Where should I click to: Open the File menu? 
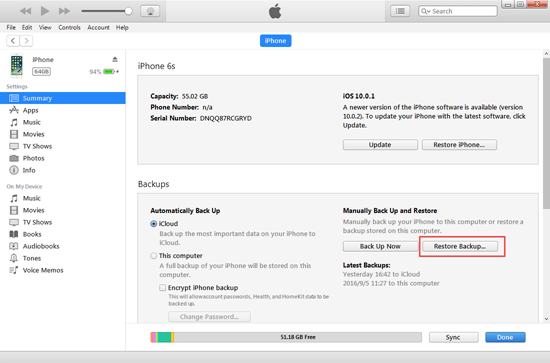[x=11, y=27]
